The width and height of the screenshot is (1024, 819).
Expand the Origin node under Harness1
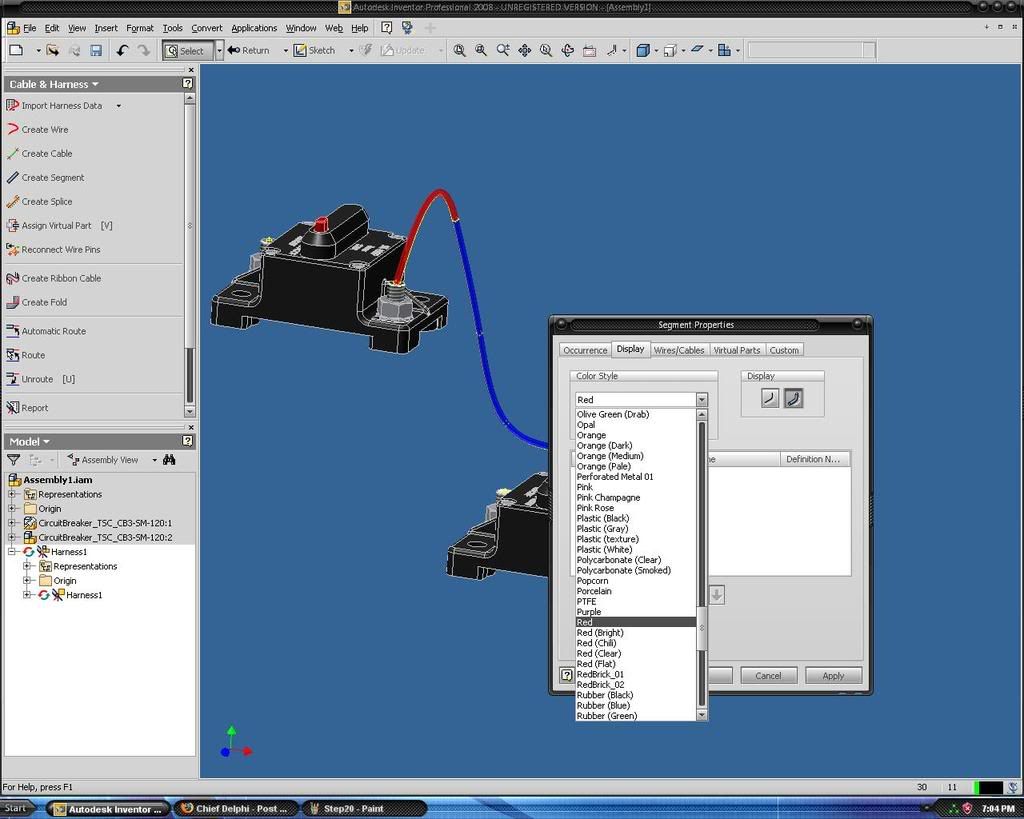[x=27, y=581]
